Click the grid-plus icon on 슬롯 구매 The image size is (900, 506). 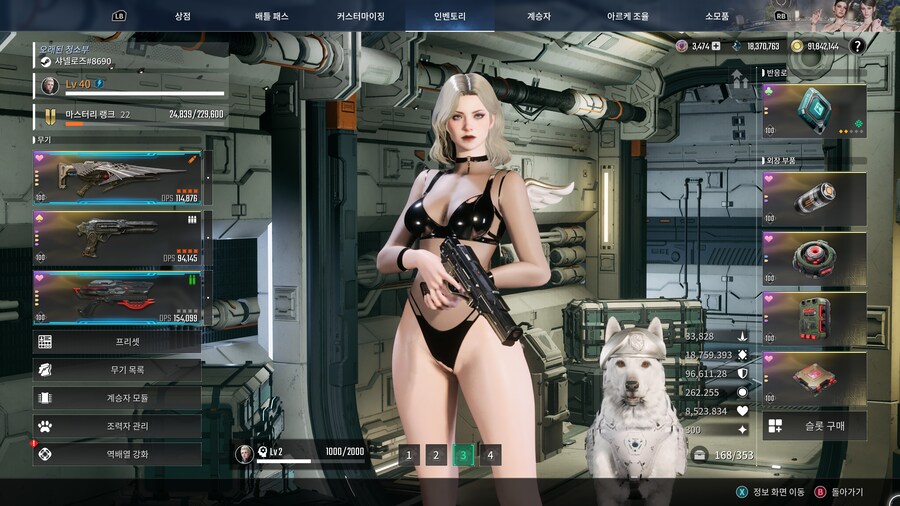[x=775, y=426]
